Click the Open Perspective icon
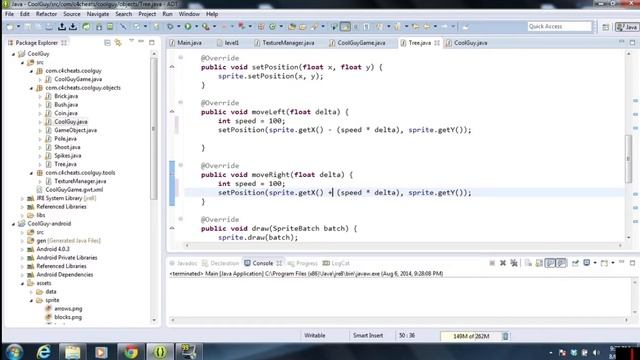The image size is (640, 360). 606,27
